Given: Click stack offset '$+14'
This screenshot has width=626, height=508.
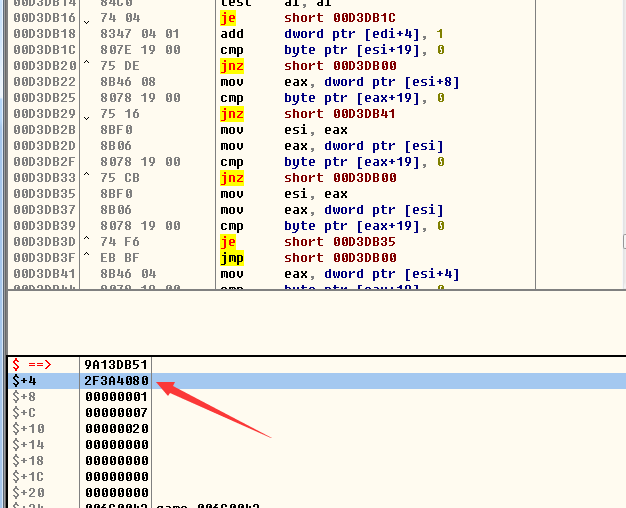Looking at the screenshot, I should (28, 444).
